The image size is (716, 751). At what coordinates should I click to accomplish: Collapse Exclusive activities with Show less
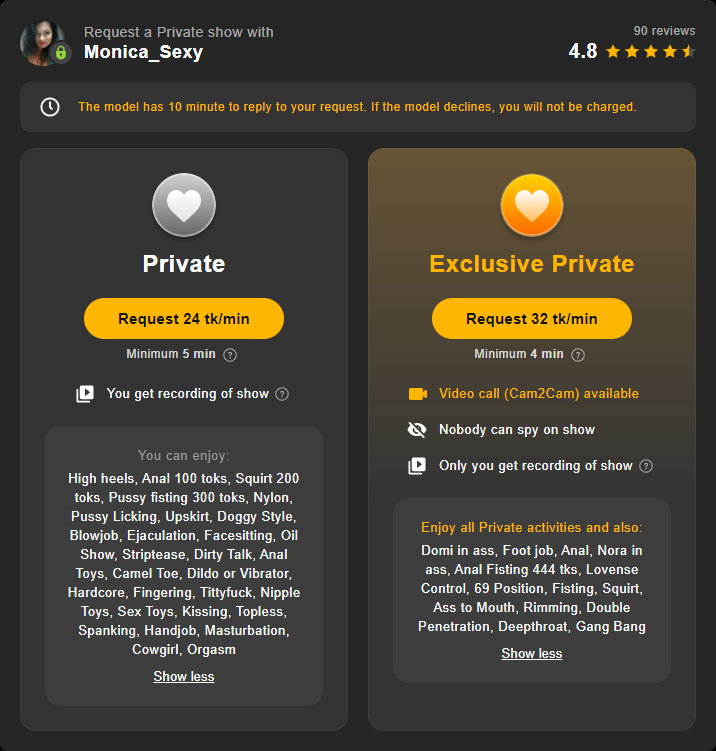click(x=532, y=653)
